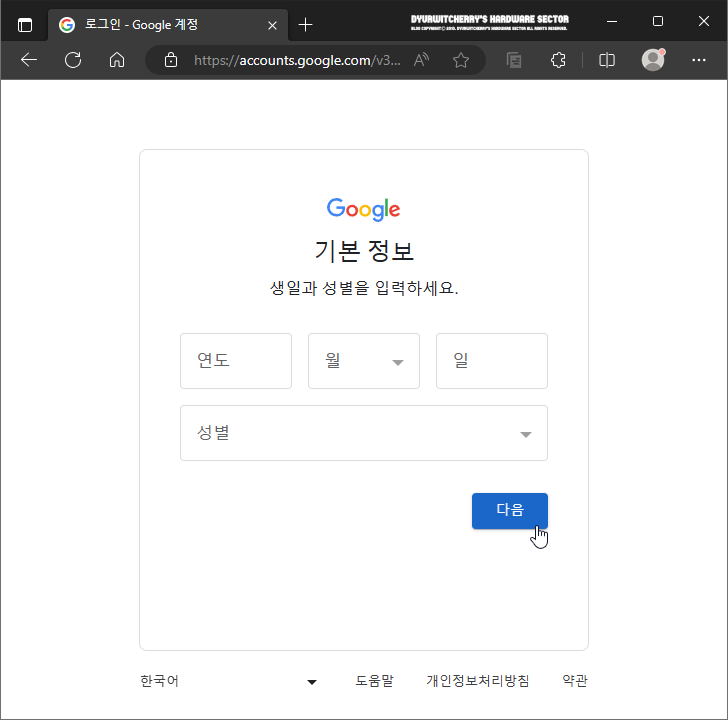Open the browser profile avatar
This screenshot has height=720, width=728.
653,60
